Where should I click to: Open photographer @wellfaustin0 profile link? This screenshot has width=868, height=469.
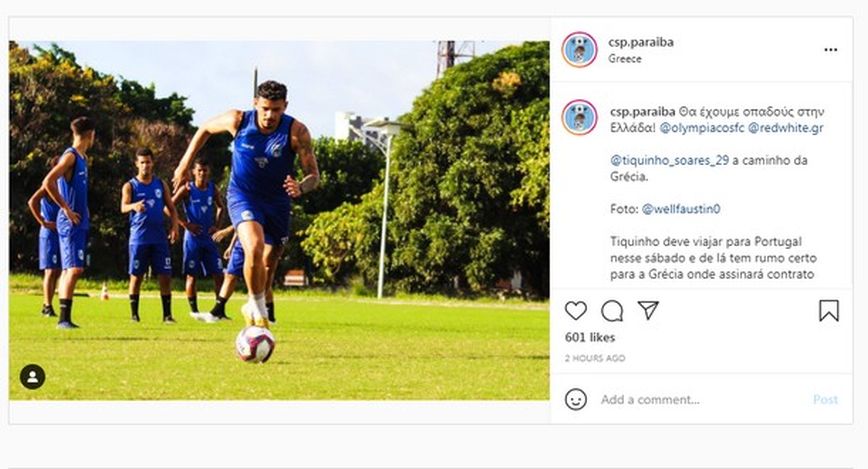pos(681,209)
